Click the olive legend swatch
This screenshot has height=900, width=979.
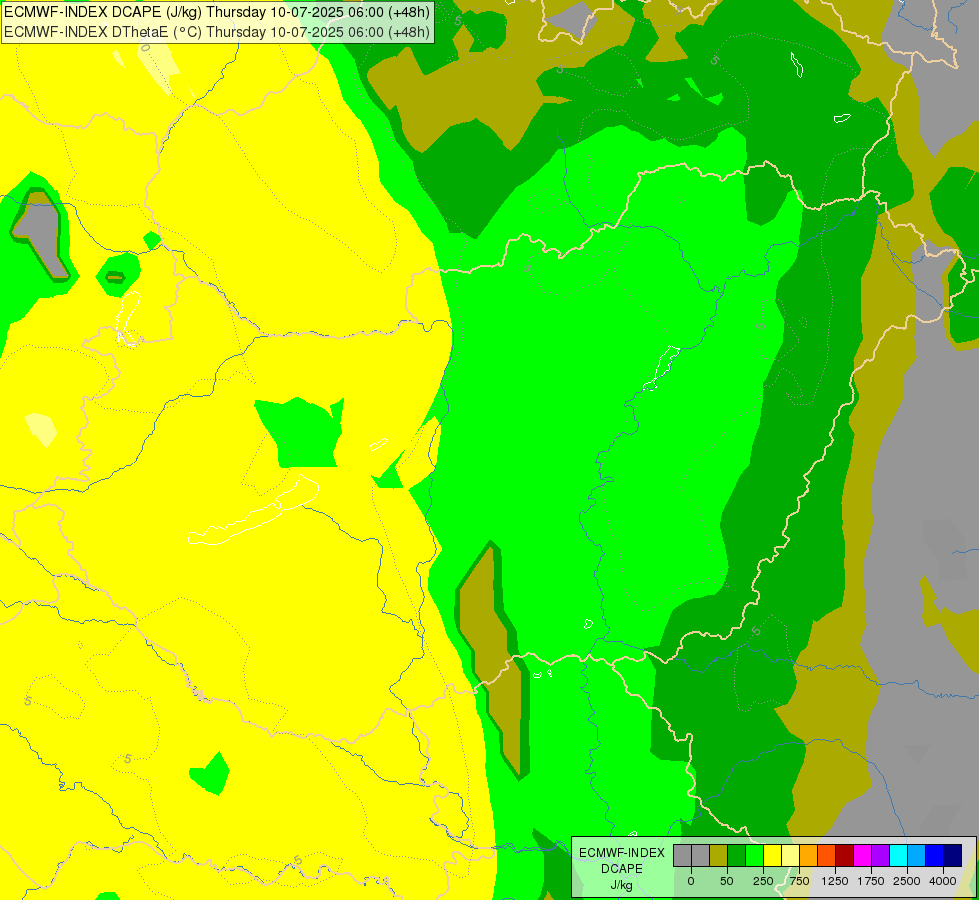(x=718, y=856)
